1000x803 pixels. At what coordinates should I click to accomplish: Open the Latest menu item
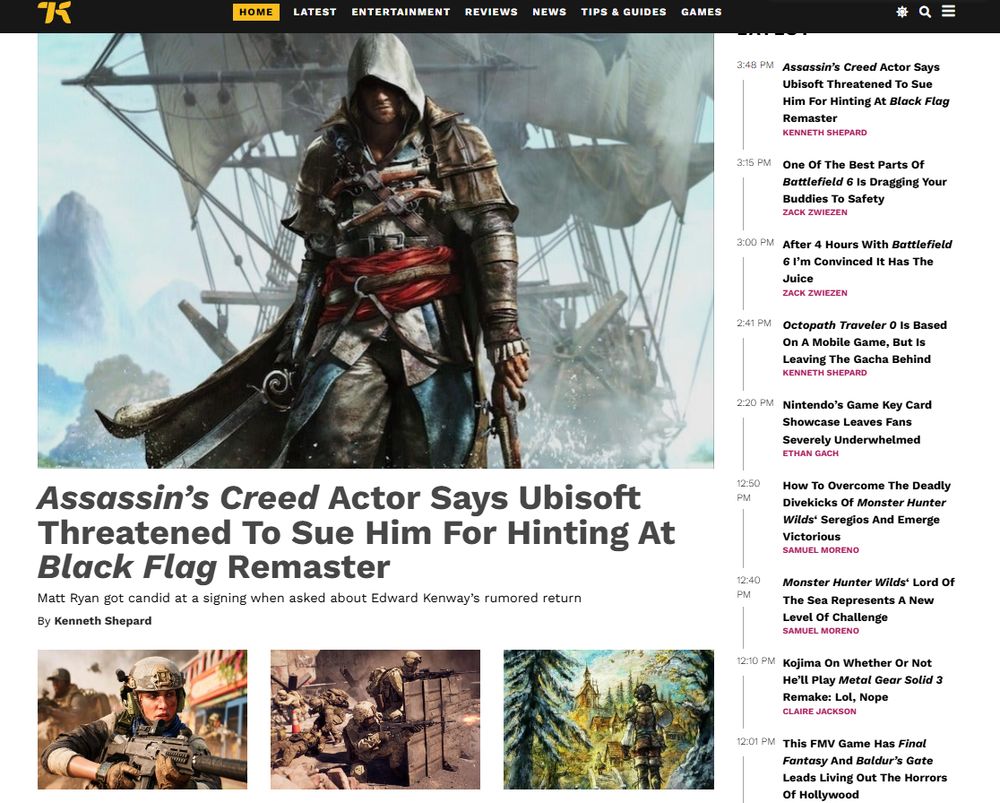[x=314, y=11]
